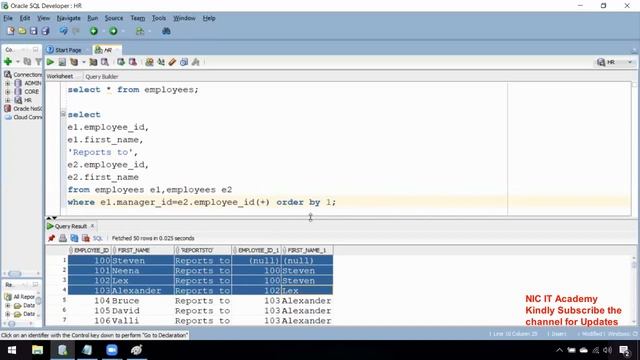Expand the second Data reports folder
Screen dimensions: 640x360
click(7, 314)
